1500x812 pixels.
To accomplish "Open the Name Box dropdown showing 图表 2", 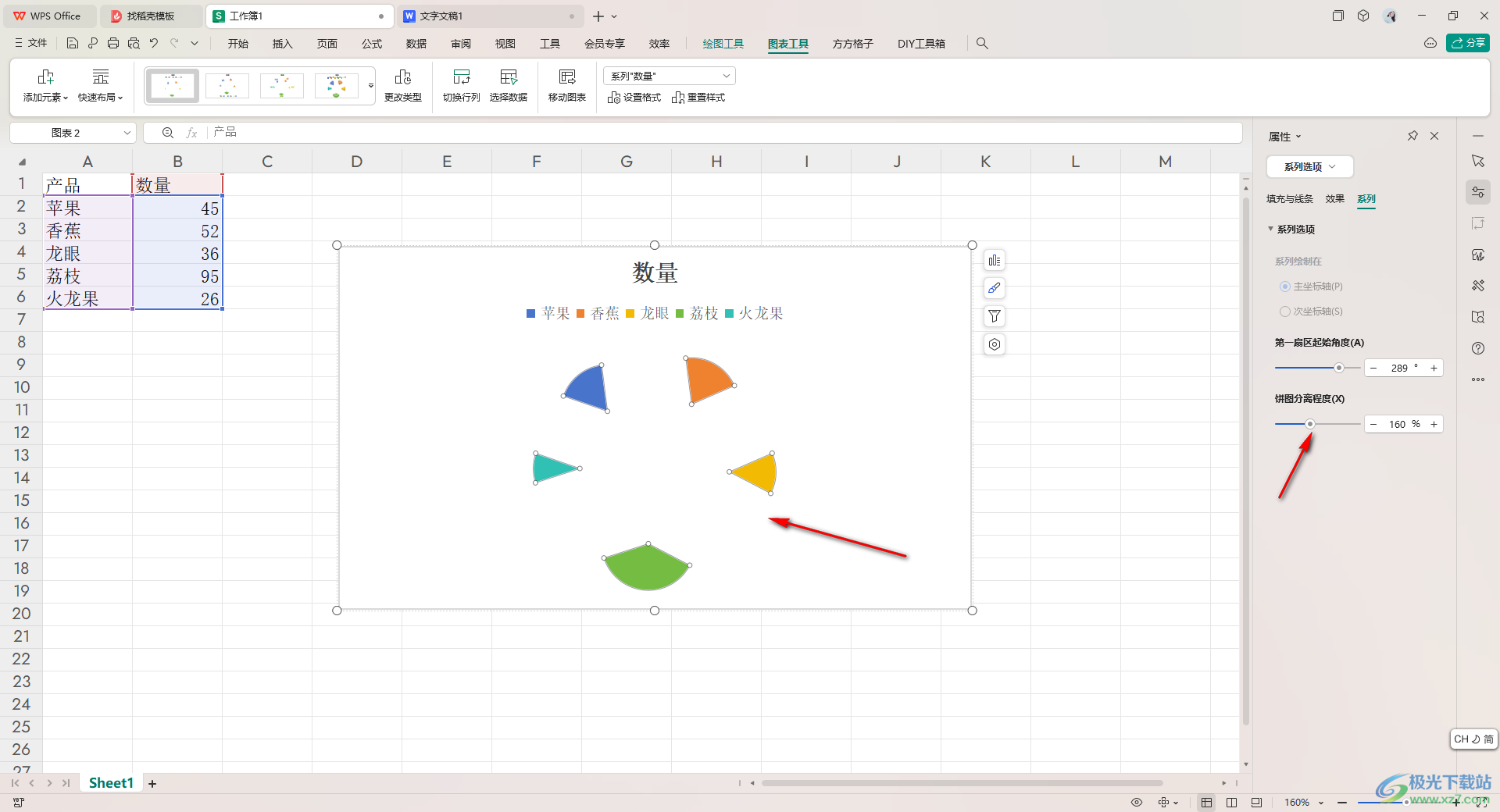I will pyautogui.click(x=127, y=133).
